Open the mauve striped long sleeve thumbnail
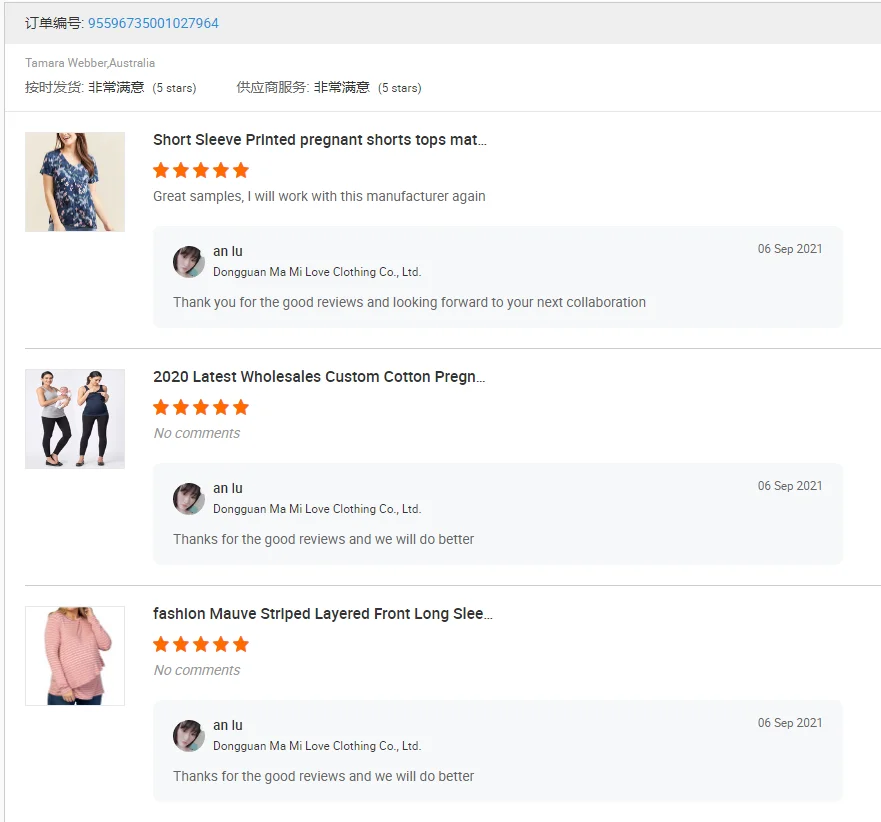Image resolution: width=881 pixels, height=822 pixels. [75, 656]
